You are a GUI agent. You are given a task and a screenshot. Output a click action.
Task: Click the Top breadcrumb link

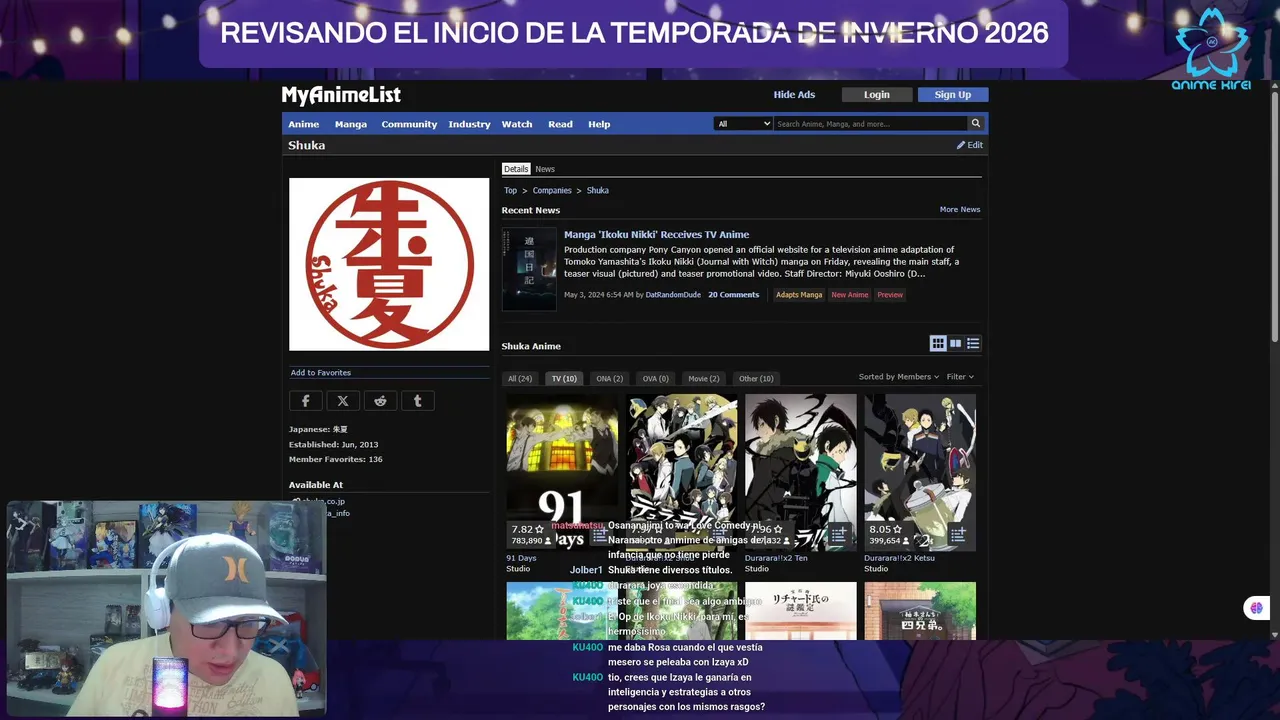[511, 190]
